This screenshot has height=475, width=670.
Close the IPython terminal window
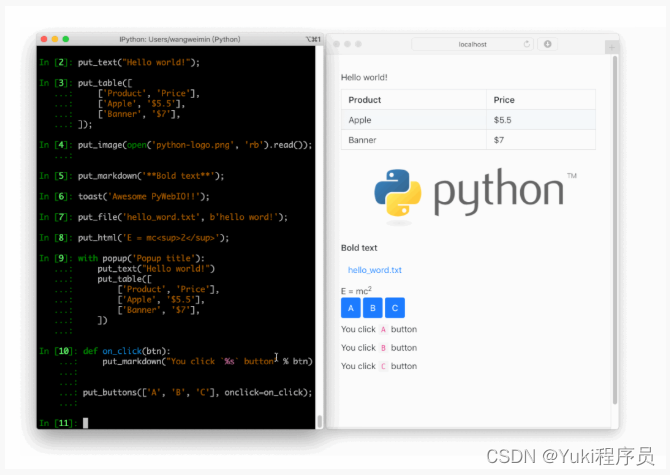[42, 39]
